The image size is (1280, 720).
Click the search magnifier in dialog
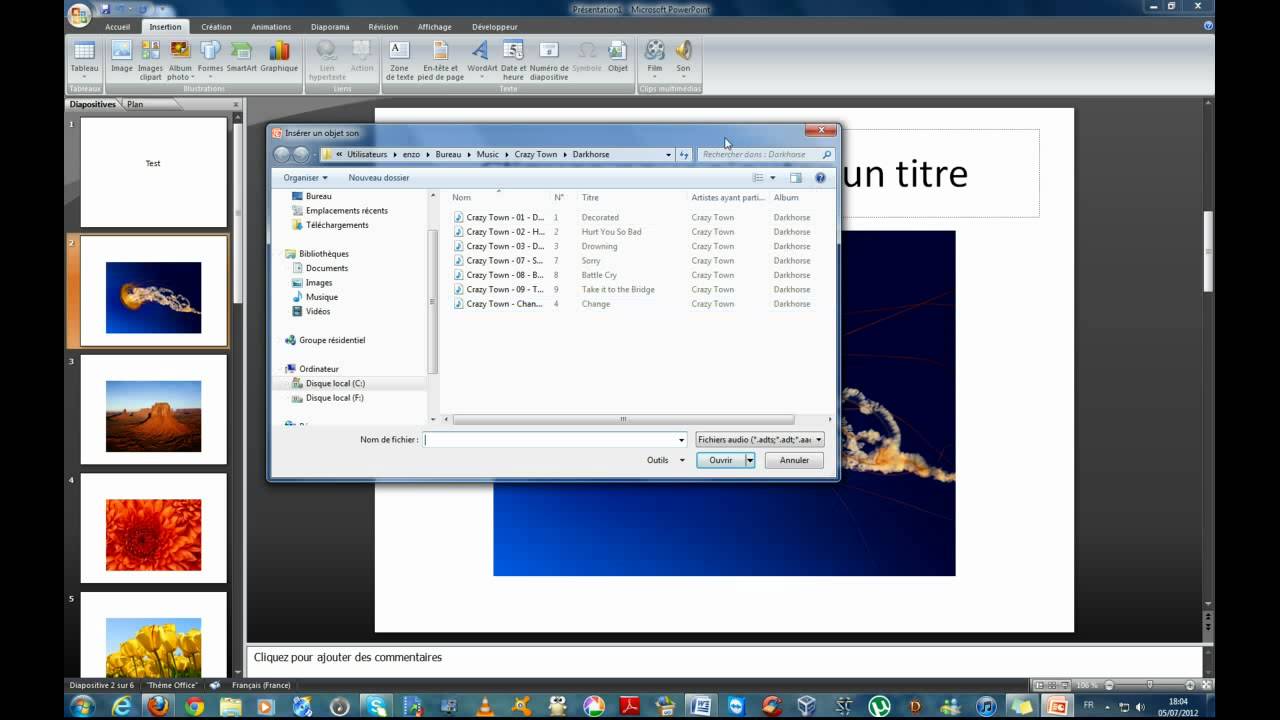coord(826,155)
